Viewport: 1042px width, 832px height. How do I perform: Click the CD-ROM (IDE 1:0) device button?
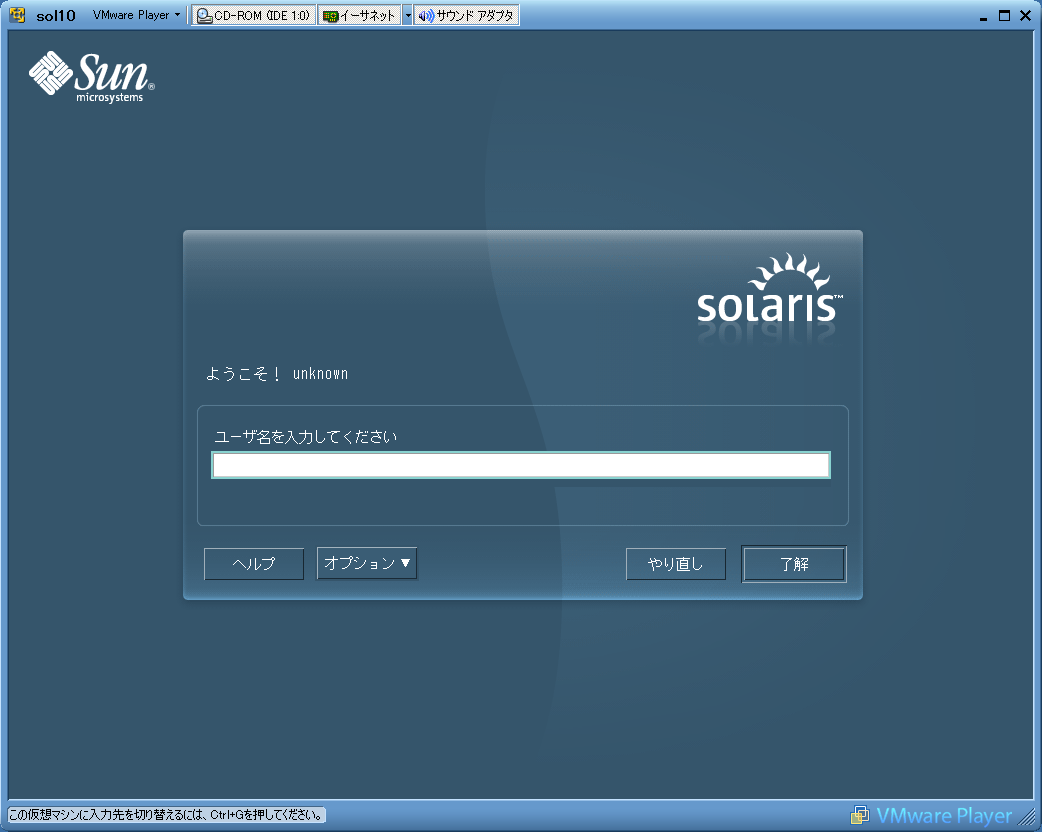point(253,15)
